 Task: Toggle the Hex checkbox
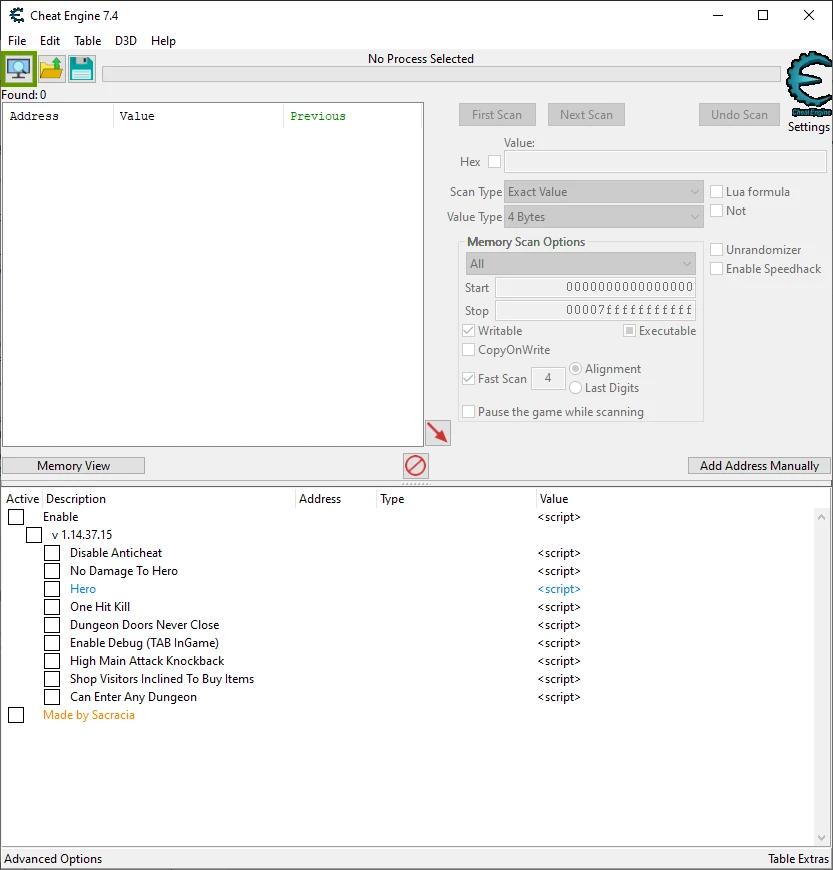(494, 161)
